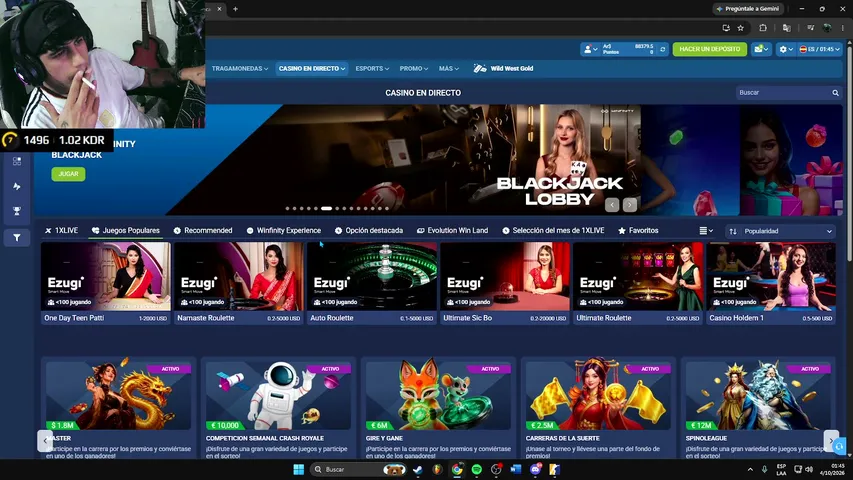
Task: Go to next banner slide arrow
Action: (629, 205)
